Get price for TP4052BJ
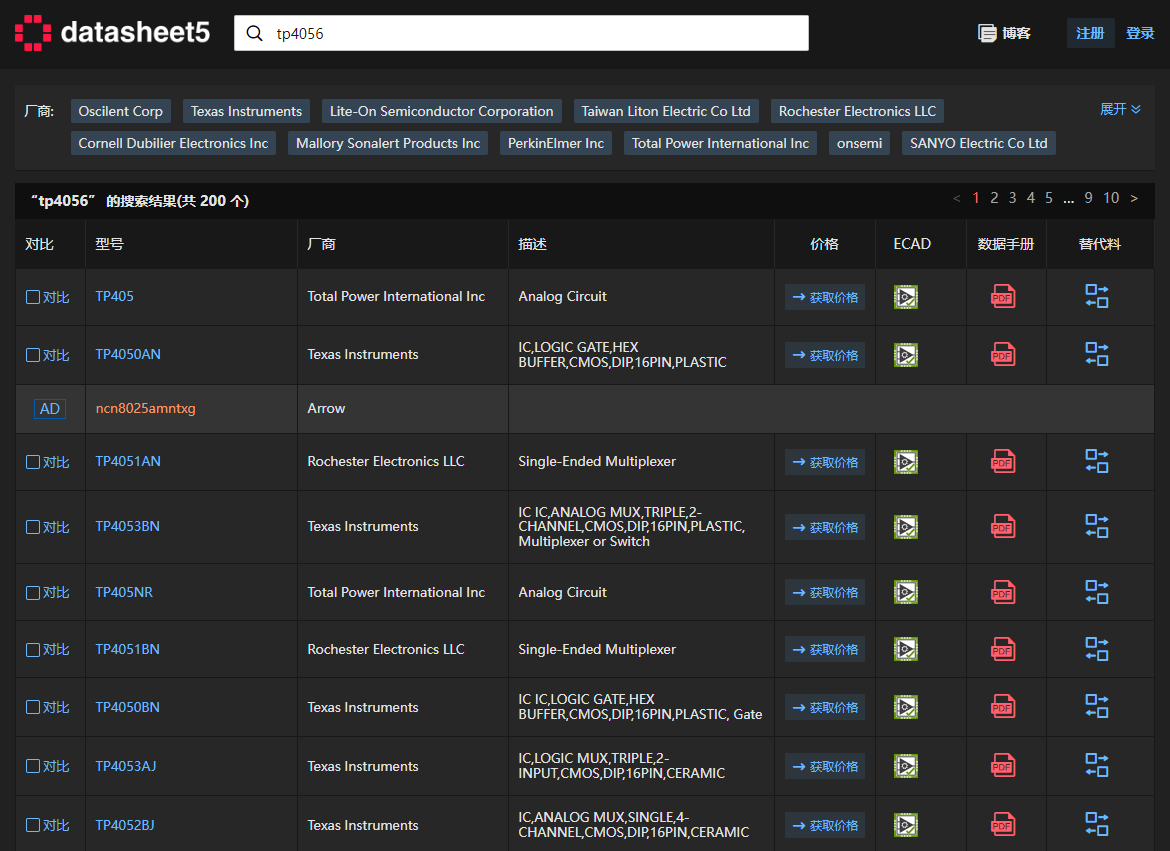Viewport: 1170px width, 851px height. (x=825, y=825)
